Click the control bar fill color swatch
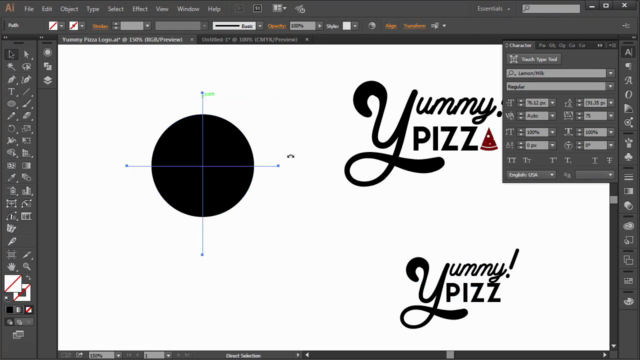 [53, 26]
